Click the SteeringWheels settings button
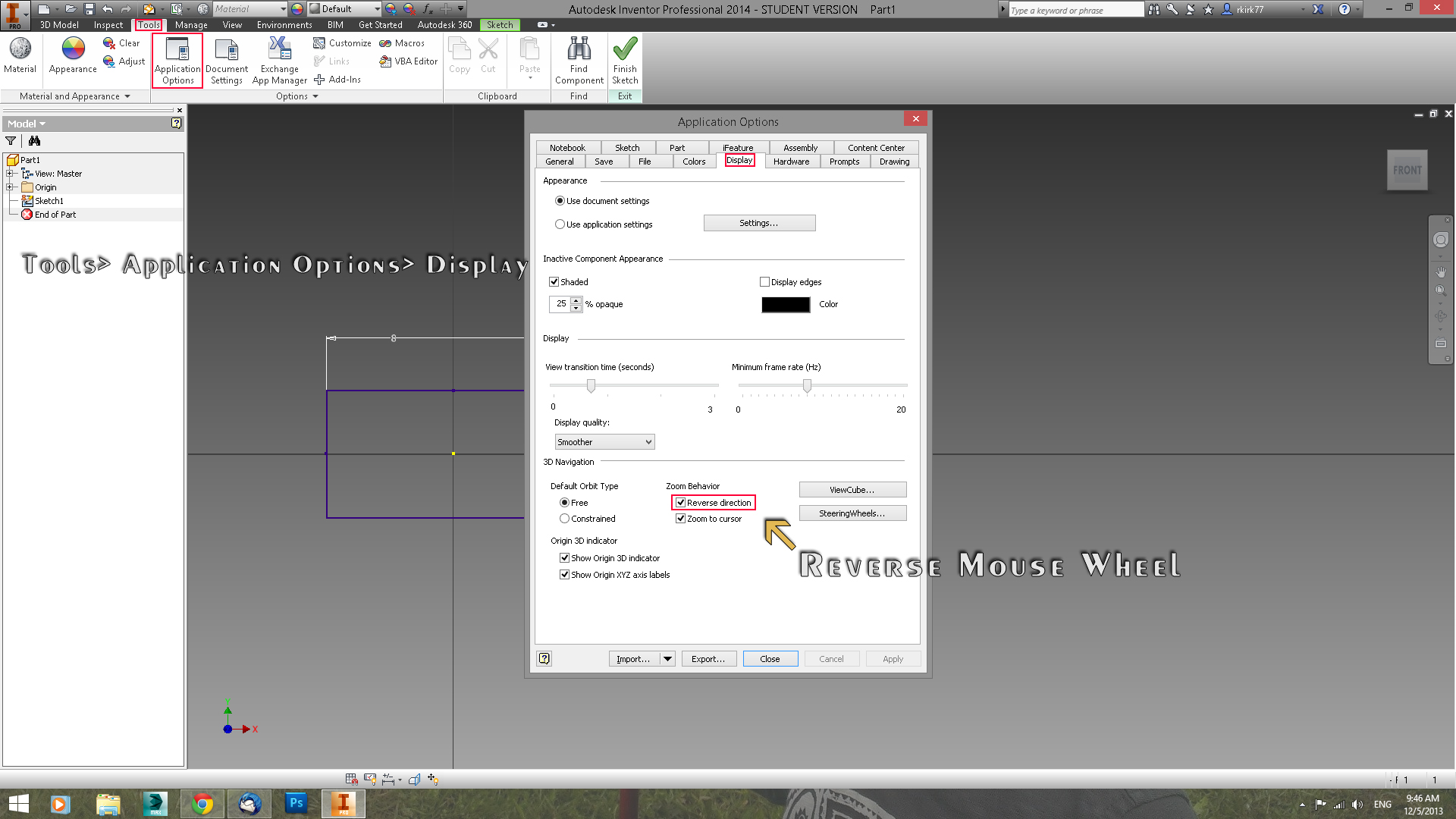1456x819 pixels. click(851, 513)
